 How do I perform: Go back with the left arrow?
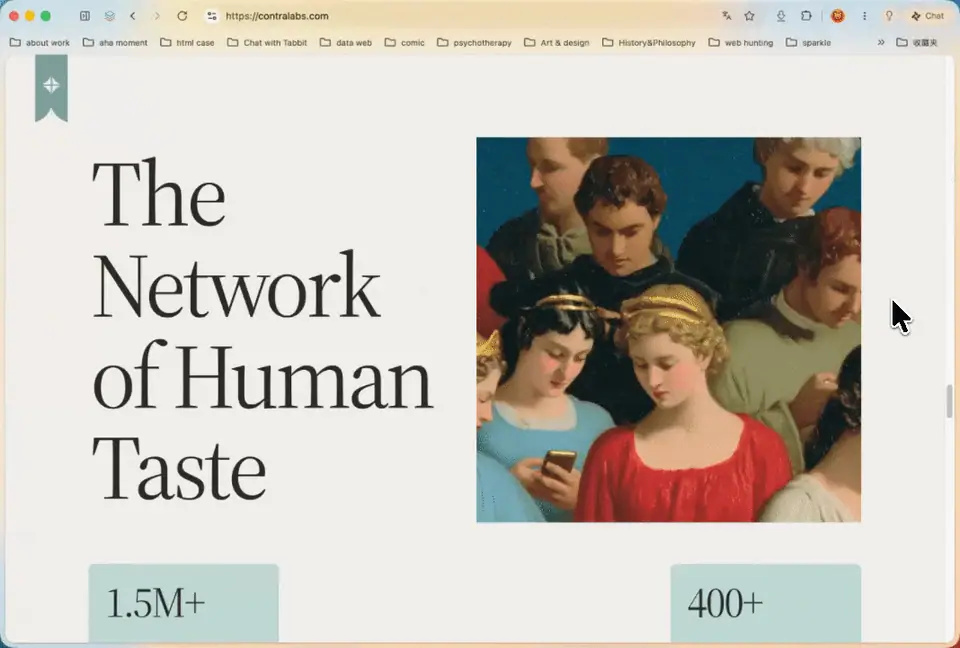point(133,16)
